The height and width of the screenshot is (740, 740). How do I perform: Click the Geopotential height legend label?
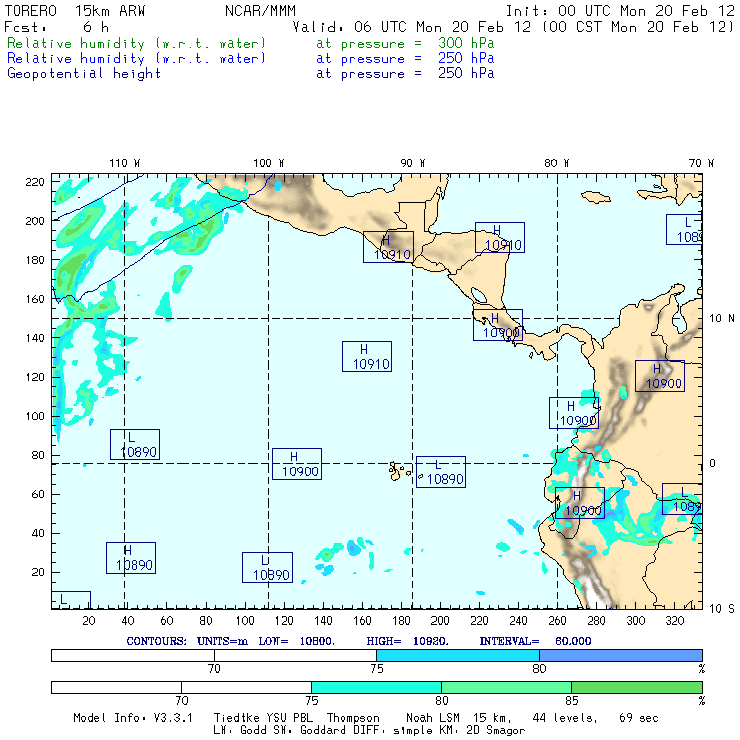(84, 73)
